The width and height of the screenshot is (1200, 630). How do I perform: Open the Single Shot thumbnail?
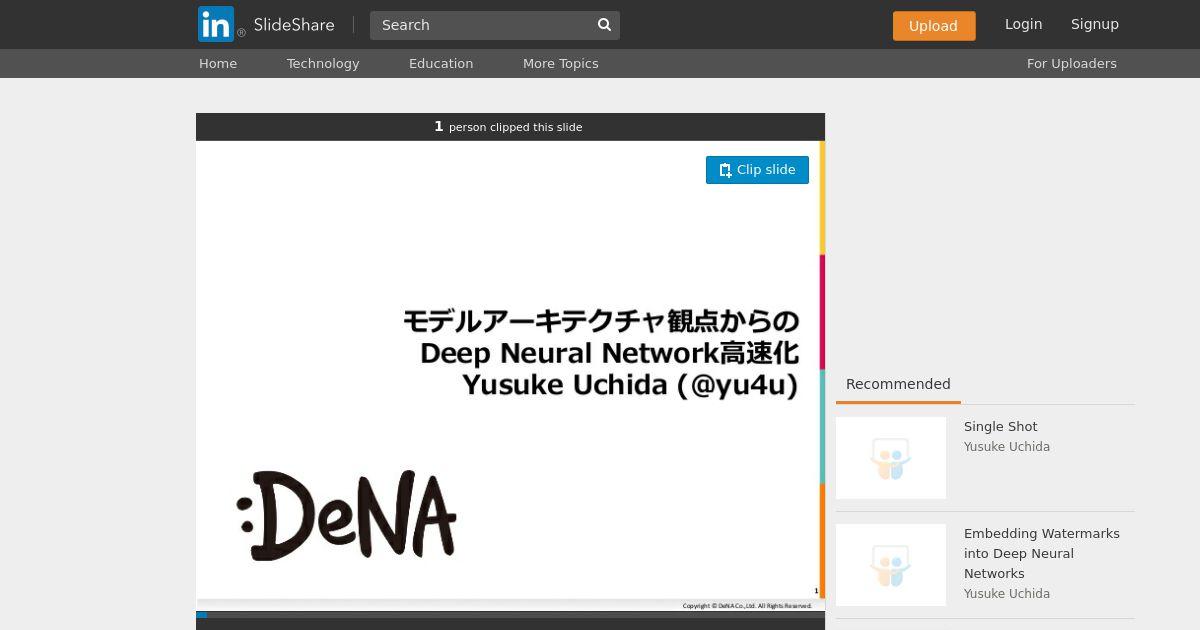click(x=891, y=458)
